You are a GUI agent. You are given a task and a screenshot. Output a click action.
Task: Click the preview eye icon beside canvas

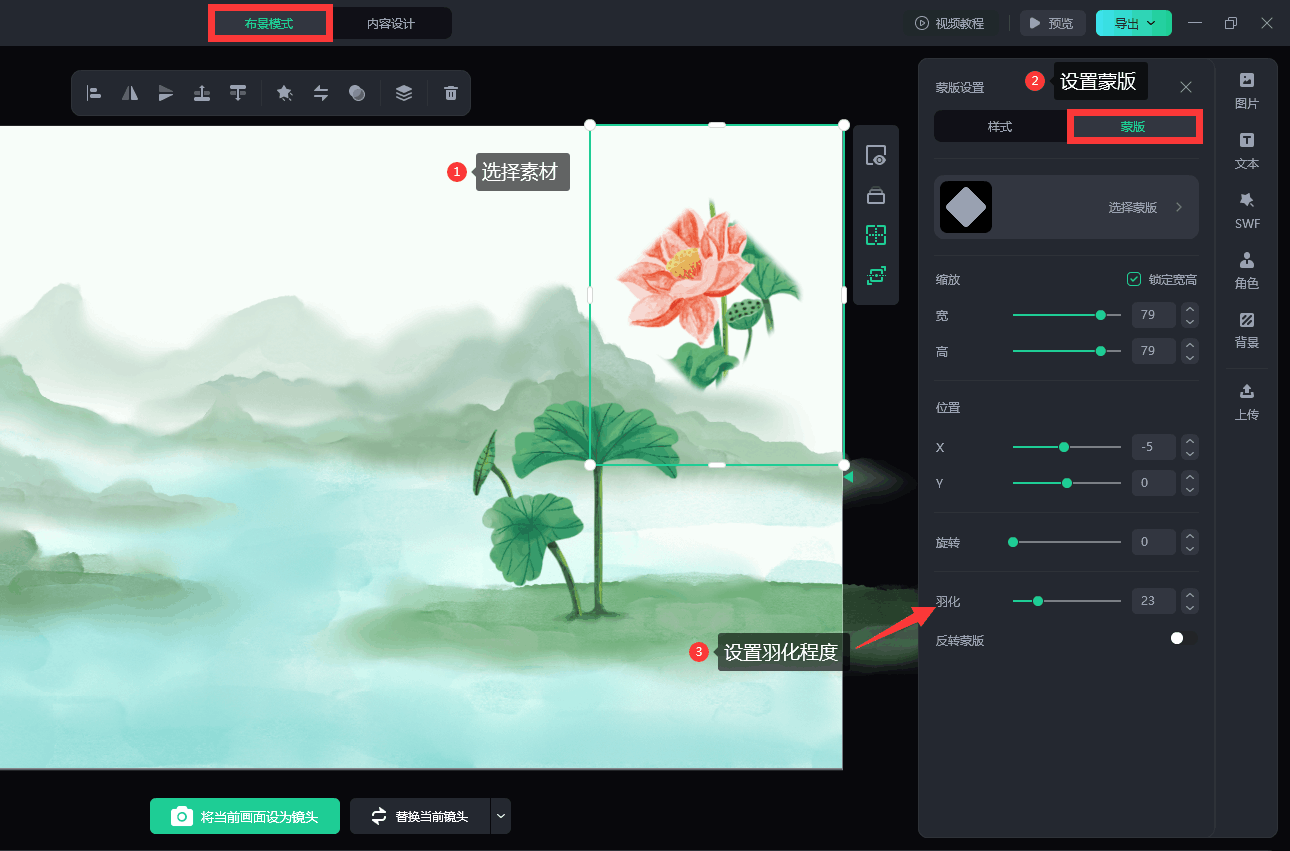[x=876, y=156]
